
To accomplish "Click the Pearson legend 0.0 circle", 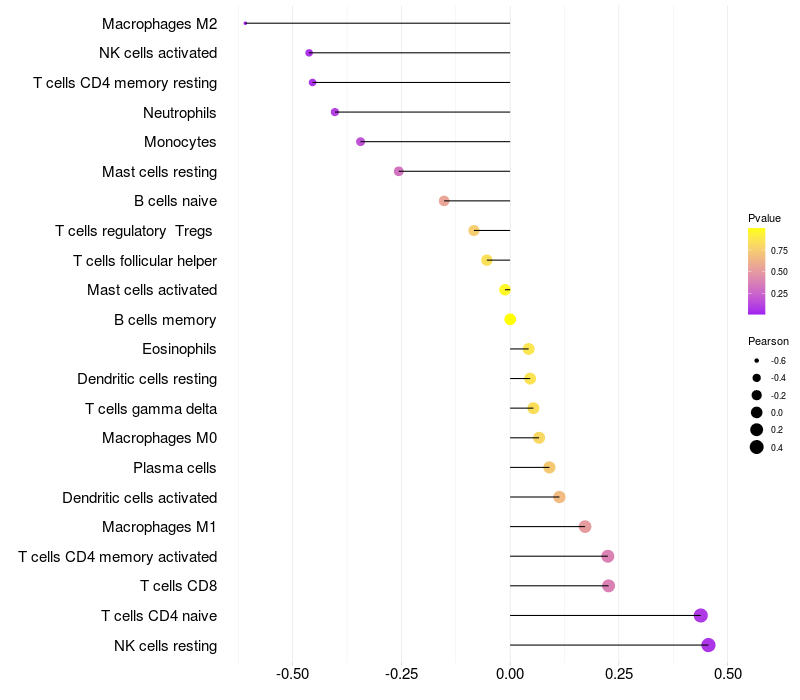I will [x=756, y=413].
